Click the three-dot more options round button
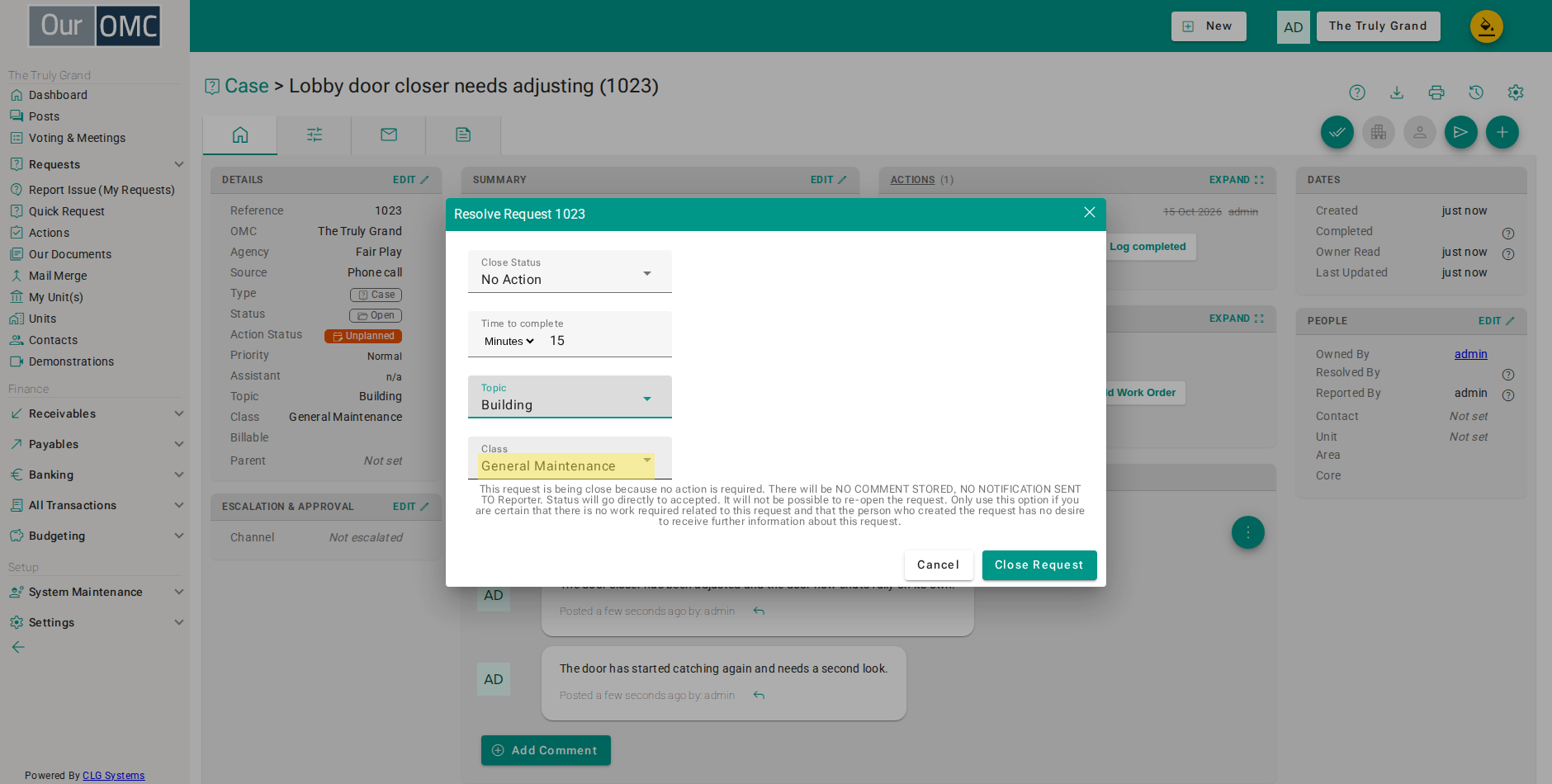 (1248, 532)
